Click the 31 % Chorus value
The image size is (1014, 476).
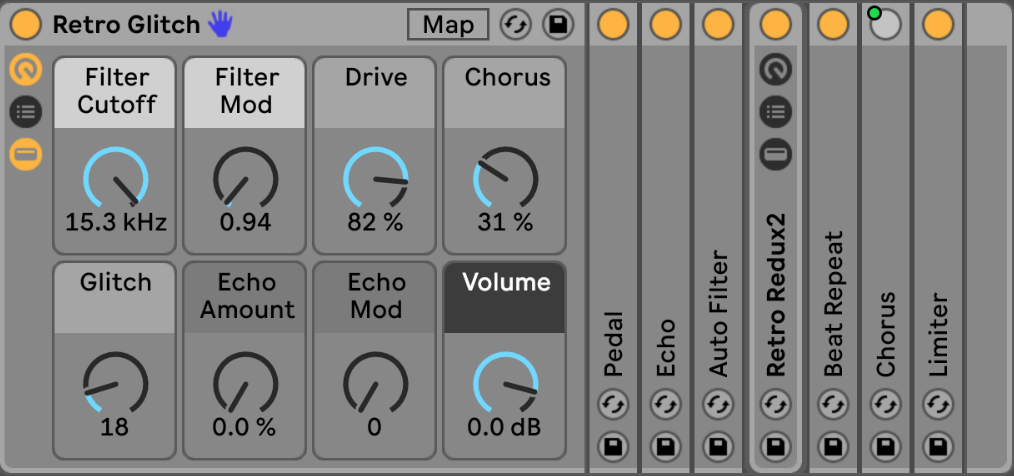(506, 223)
